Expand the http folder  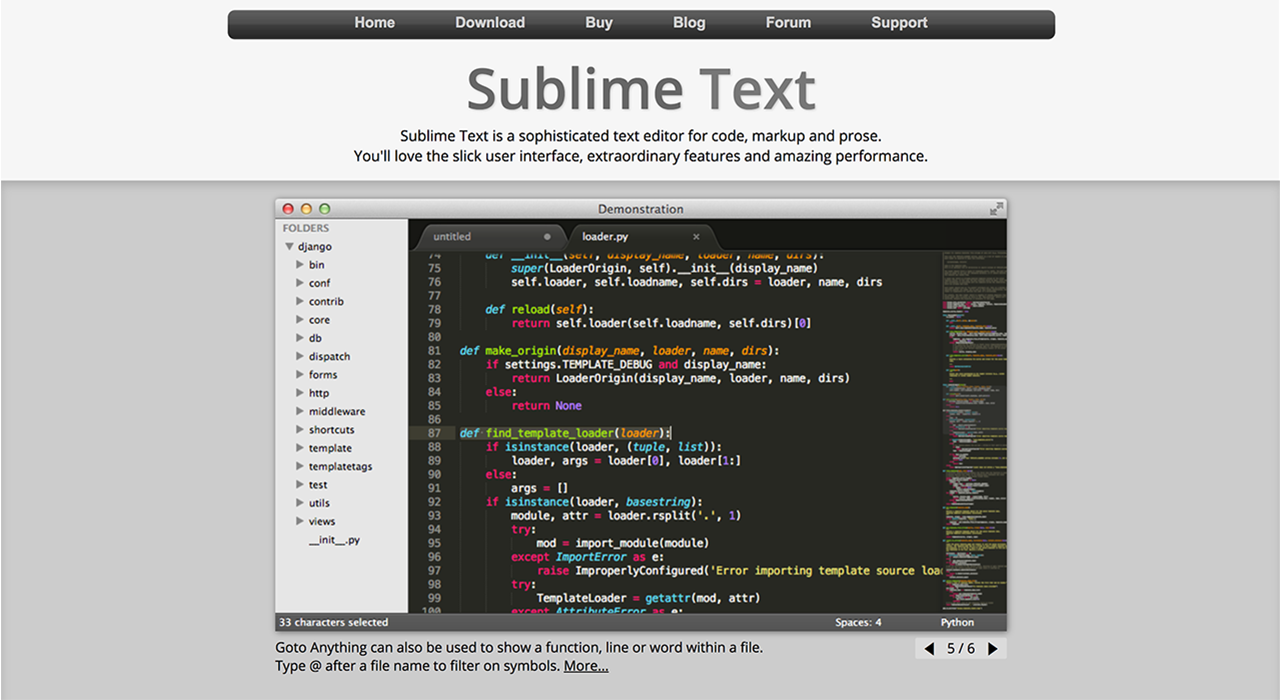[x=299, y=393]
